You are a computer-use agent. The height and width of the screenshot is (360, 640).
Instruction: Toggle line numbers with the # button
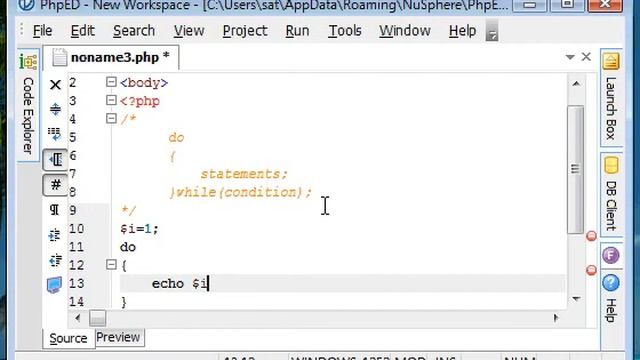pyautogui.click(x=55, y=185)
